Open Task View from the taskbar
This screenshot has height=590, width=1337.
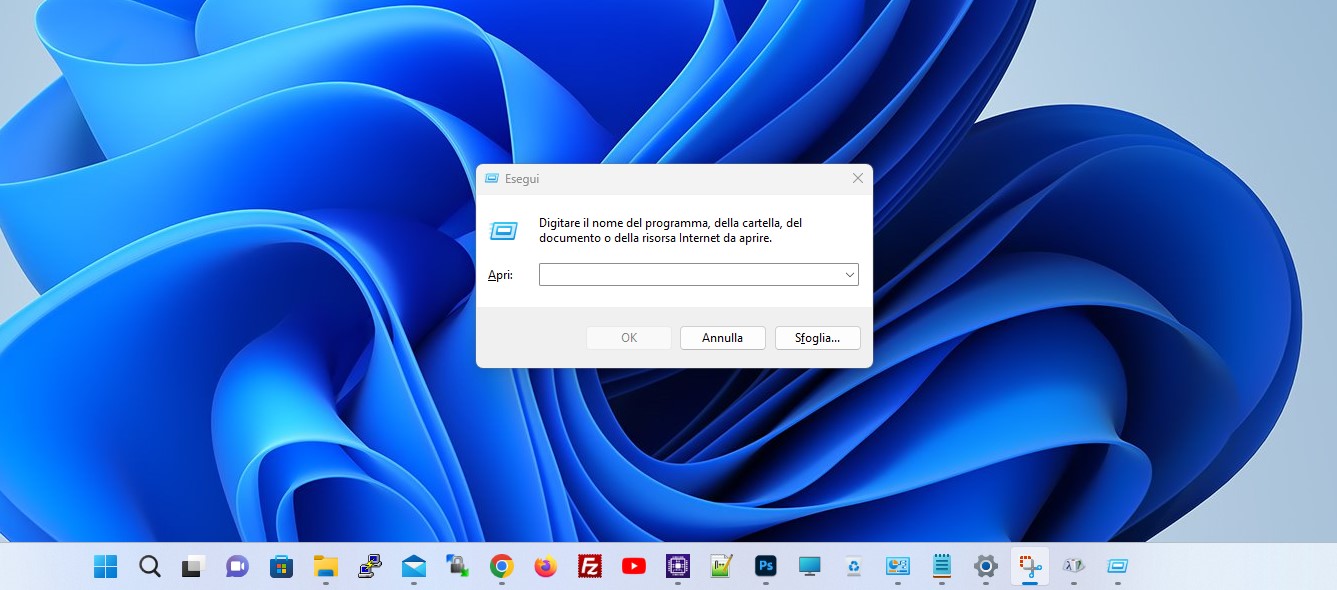(x=192, y=566)
